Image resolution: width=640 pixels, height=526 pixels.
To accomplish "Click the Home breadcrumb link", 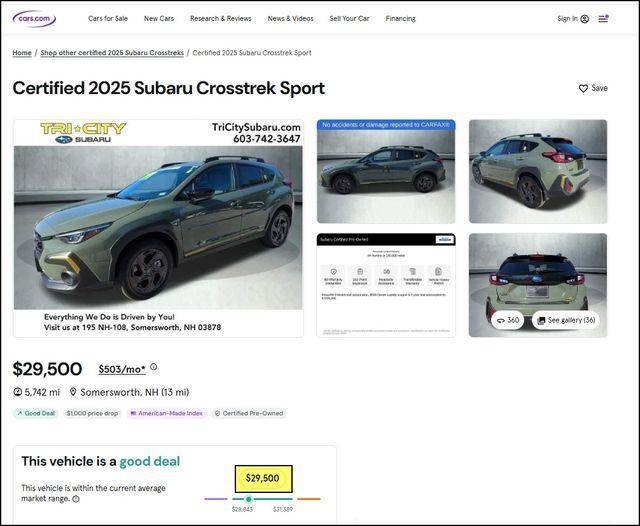I will point(22,53).
